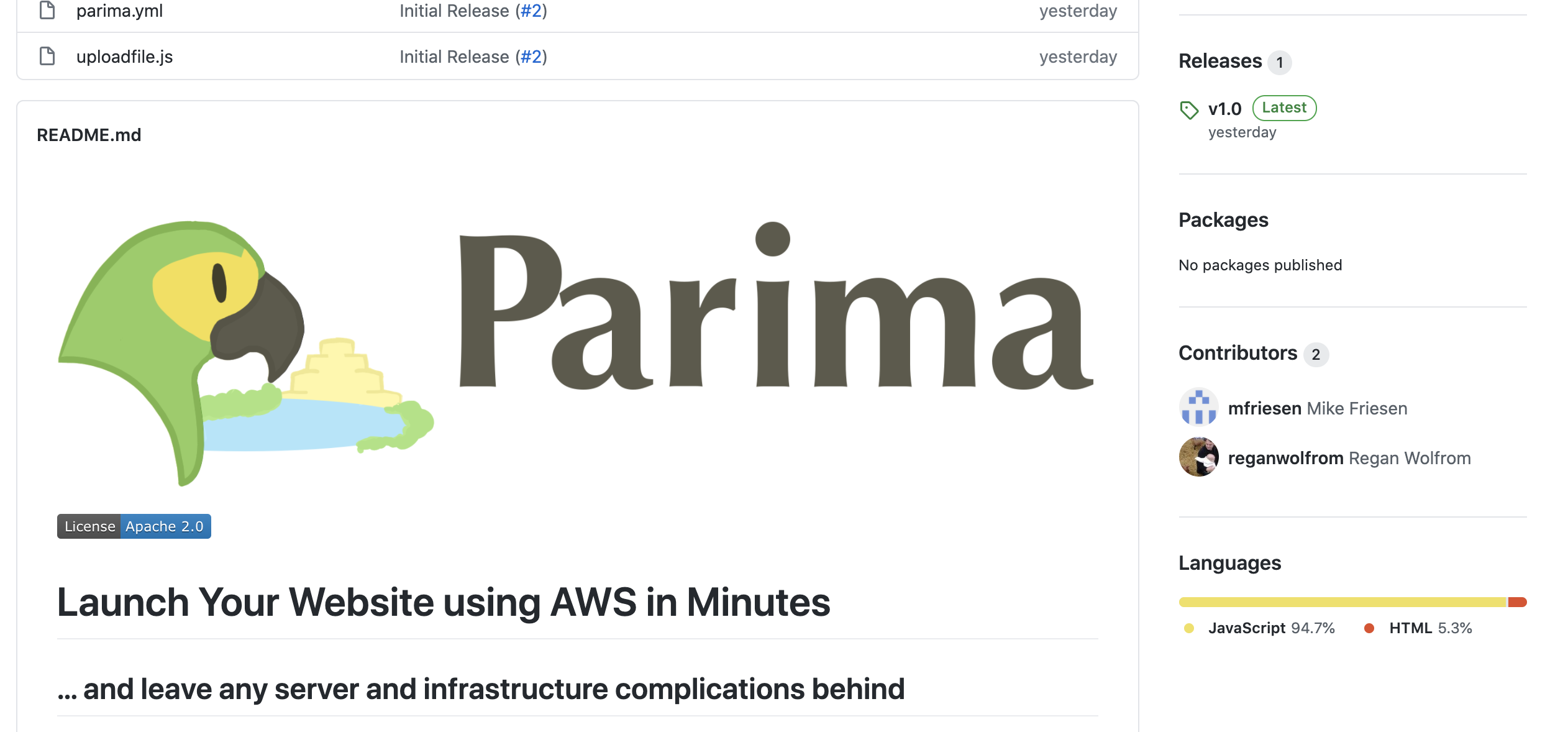
Task: Open pull request #2 link for uploadfile.js
Action: (x=531, y=57)
